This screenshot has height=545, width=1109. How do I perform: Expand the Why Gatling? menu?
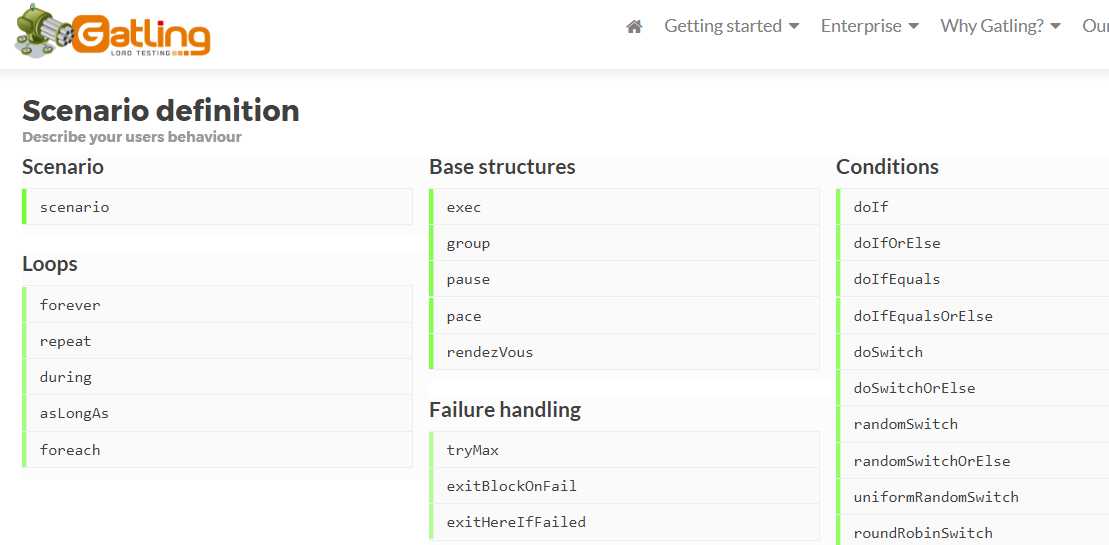tap(1000, 26)
